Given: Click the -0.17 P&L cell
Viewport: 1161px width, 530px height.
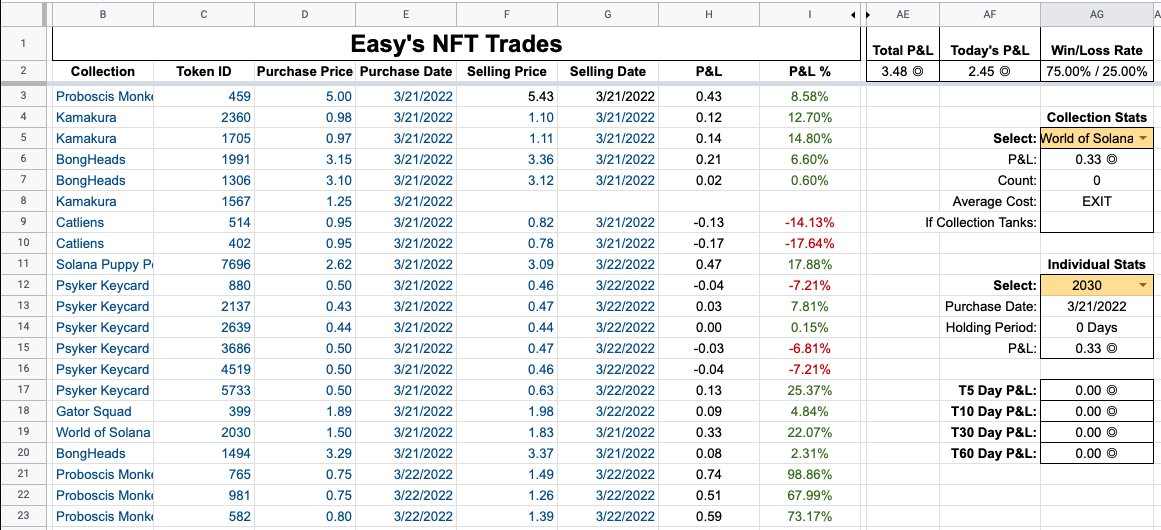Looking at the screenshot, I should click(x=709, y=244).
